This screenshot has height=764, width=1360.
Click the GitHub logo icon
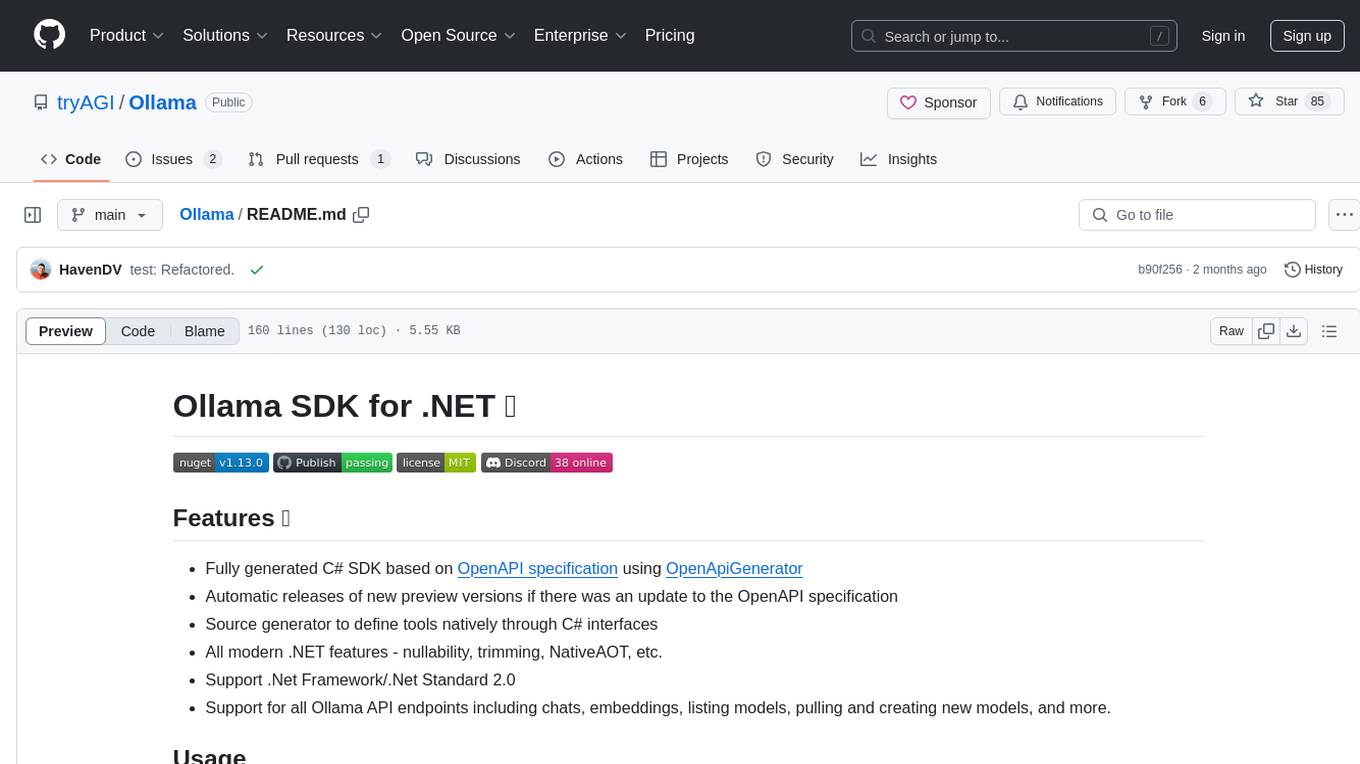(x=49, y=35)
